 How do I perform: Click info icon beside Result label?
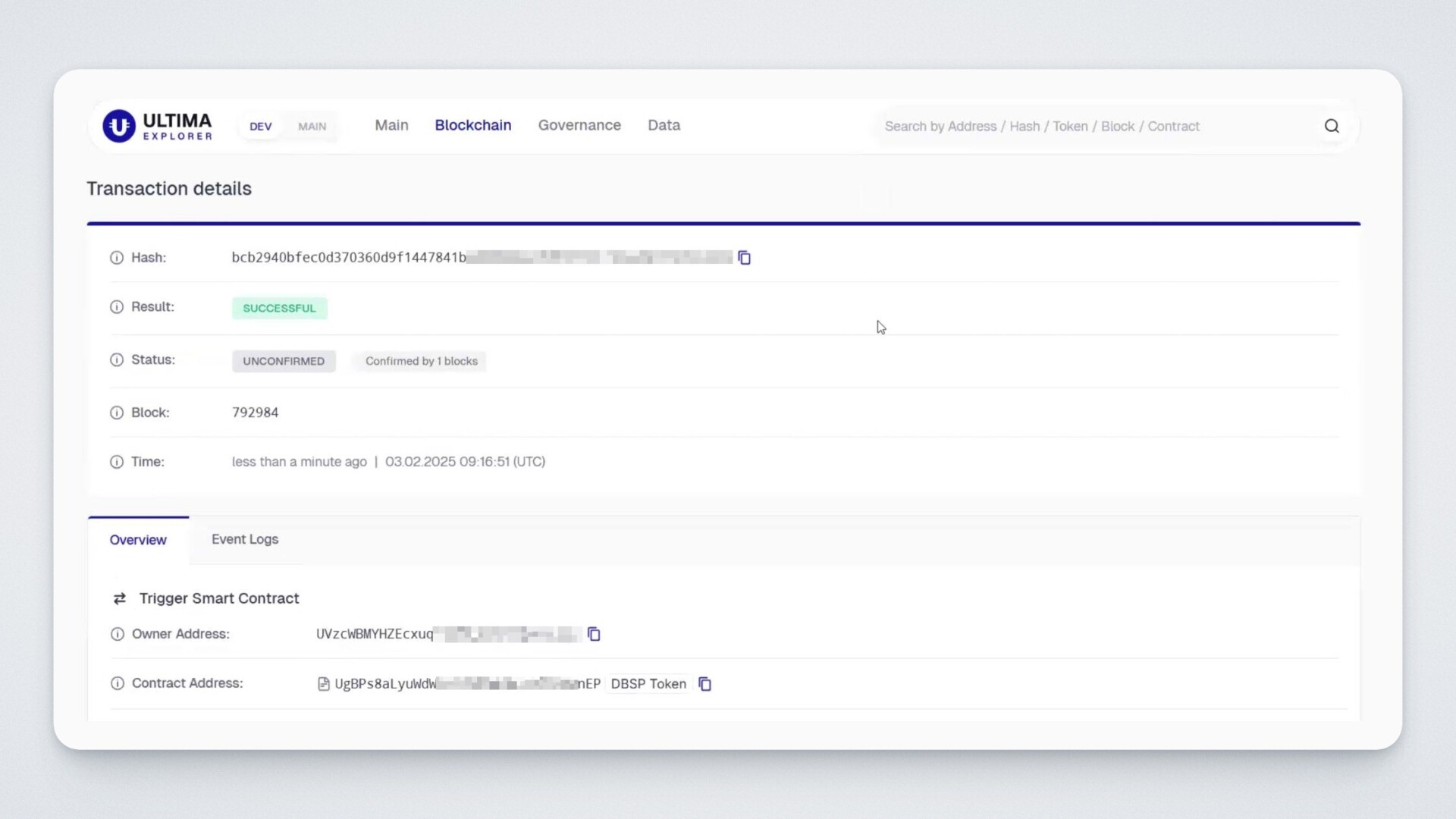117,307
